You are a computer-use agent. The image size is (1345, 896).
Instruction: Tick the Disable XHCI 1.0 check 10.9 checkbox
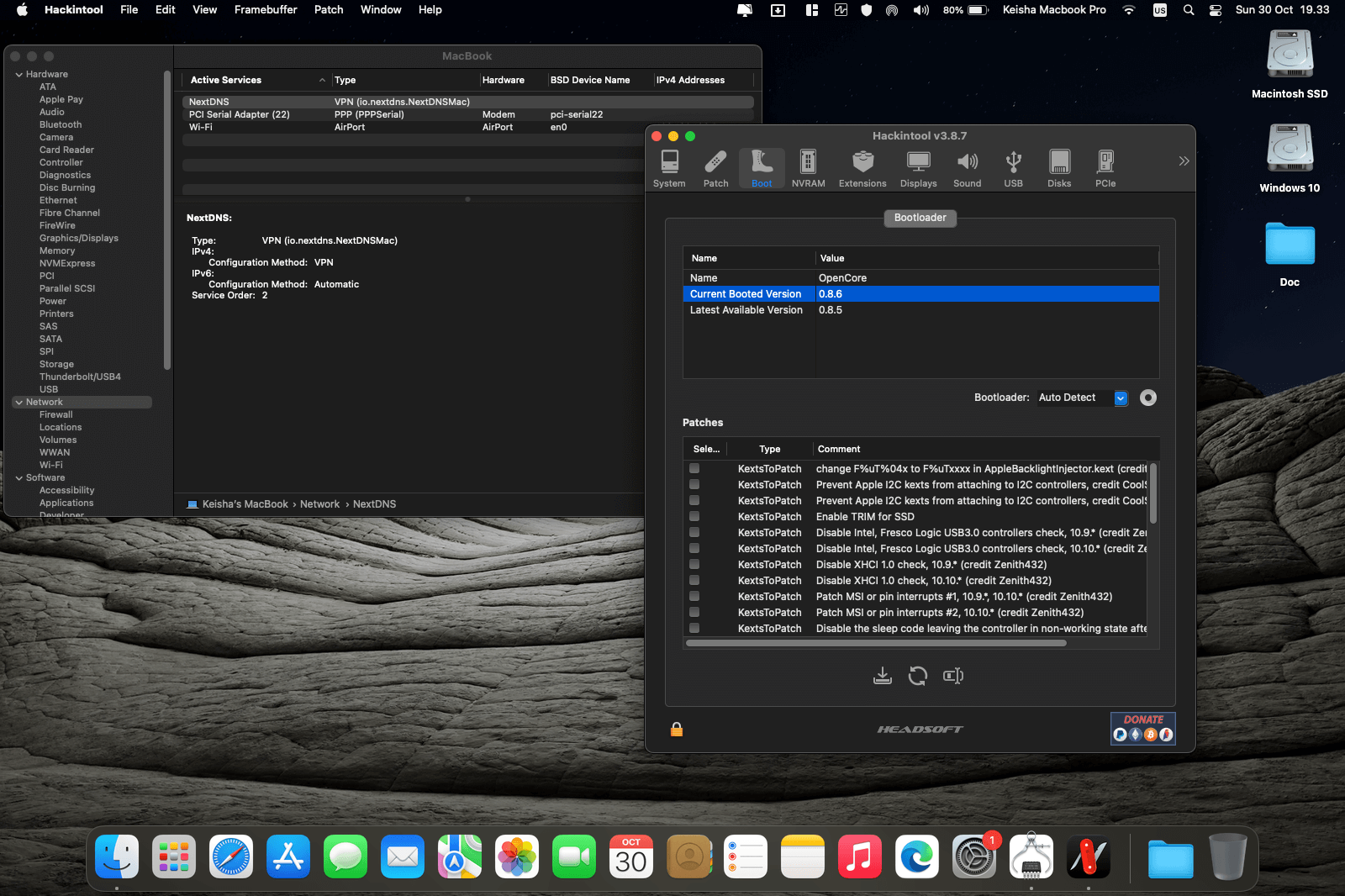click(x=694, y=565)
